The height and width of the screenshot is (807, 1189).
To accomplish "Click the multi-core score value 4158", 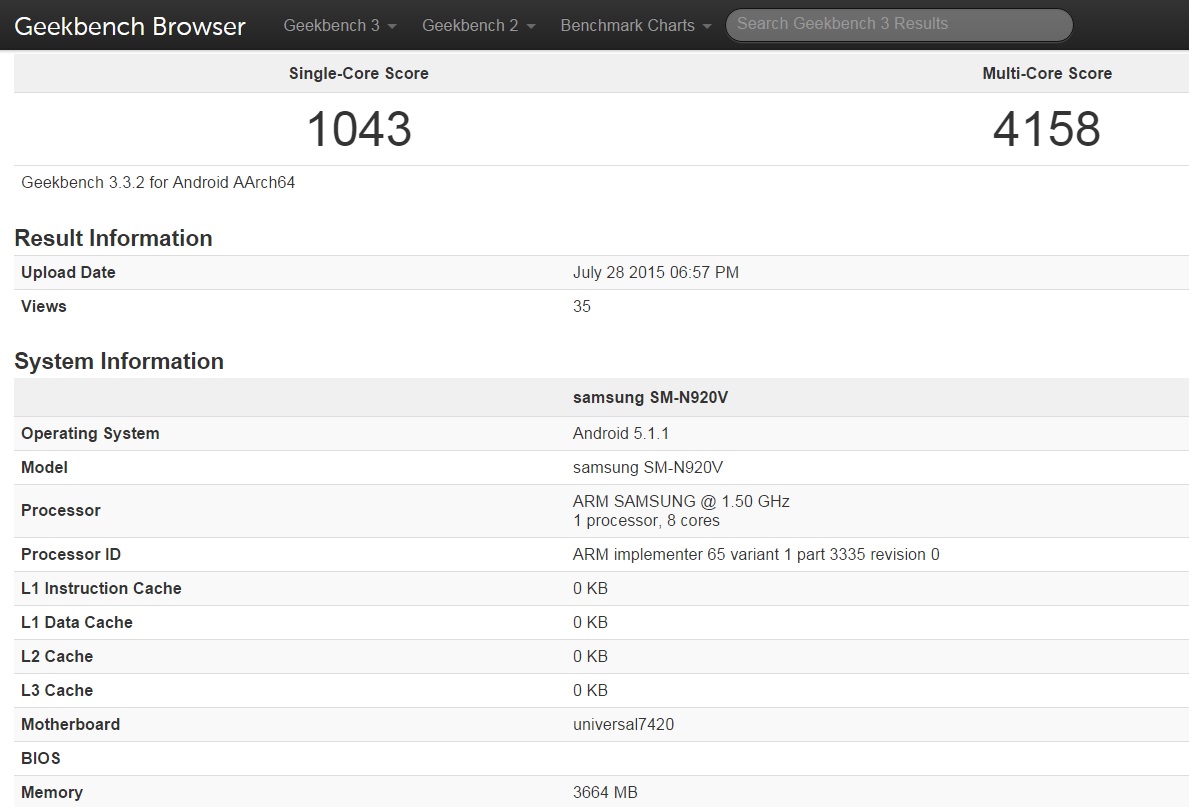I will point(1046,129).
